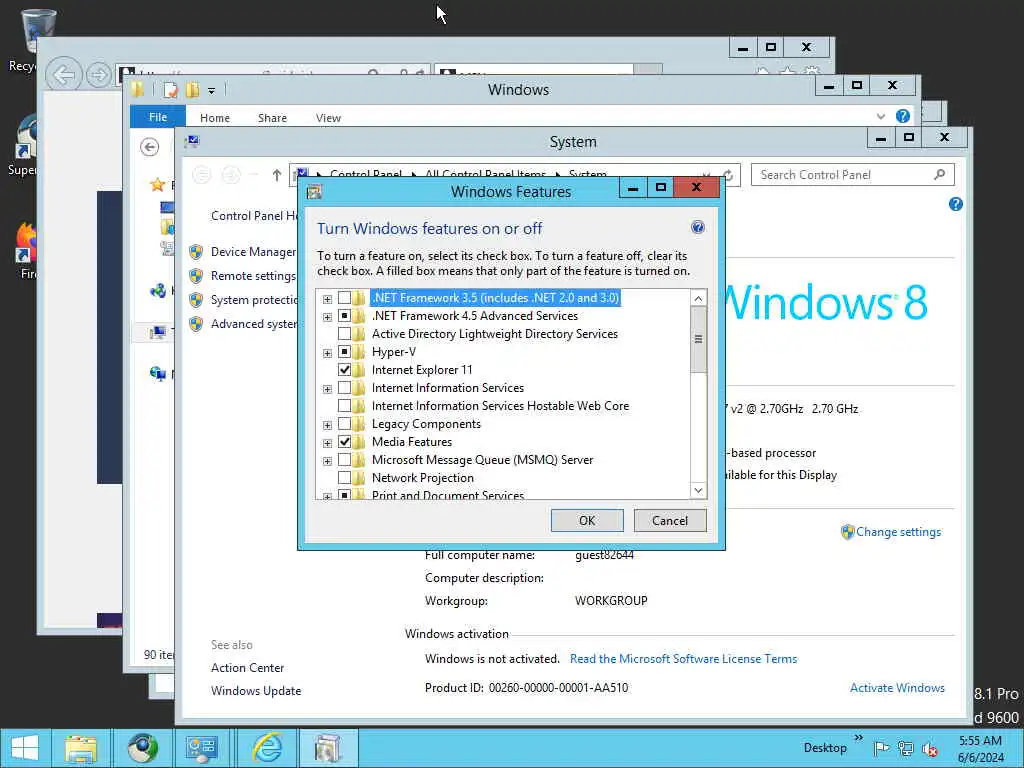Open Device Manager shield link
The height and width of the screenshot is (768, 1024).
pos(253,252)
